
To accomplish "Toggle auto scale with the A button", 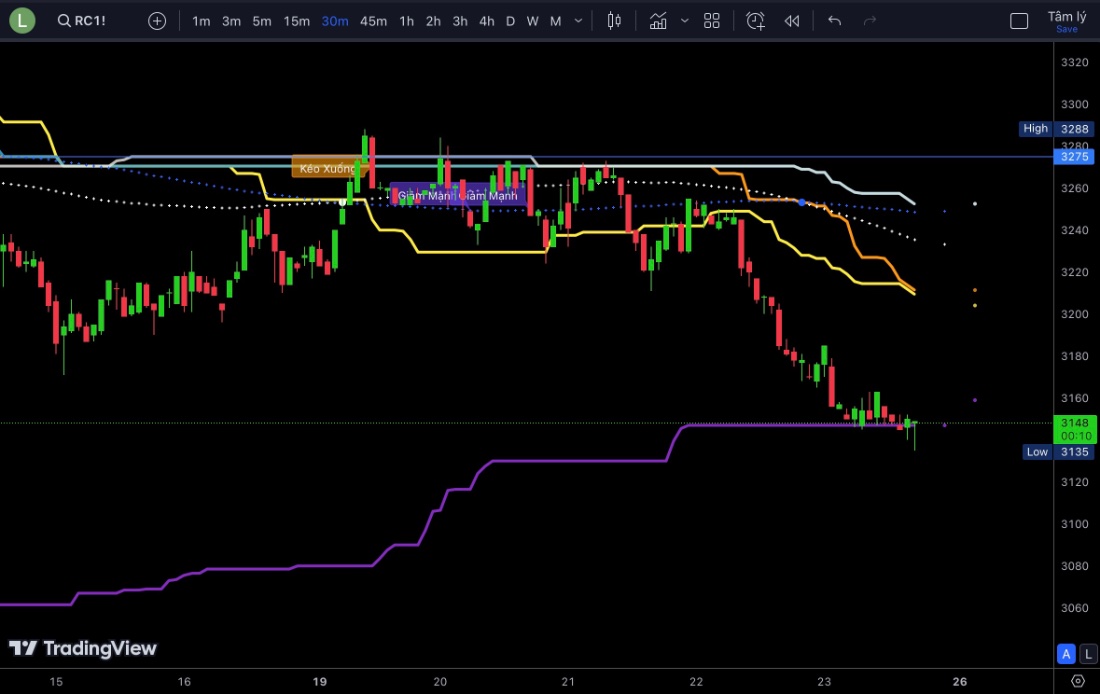I will (x=1066, y=654).
